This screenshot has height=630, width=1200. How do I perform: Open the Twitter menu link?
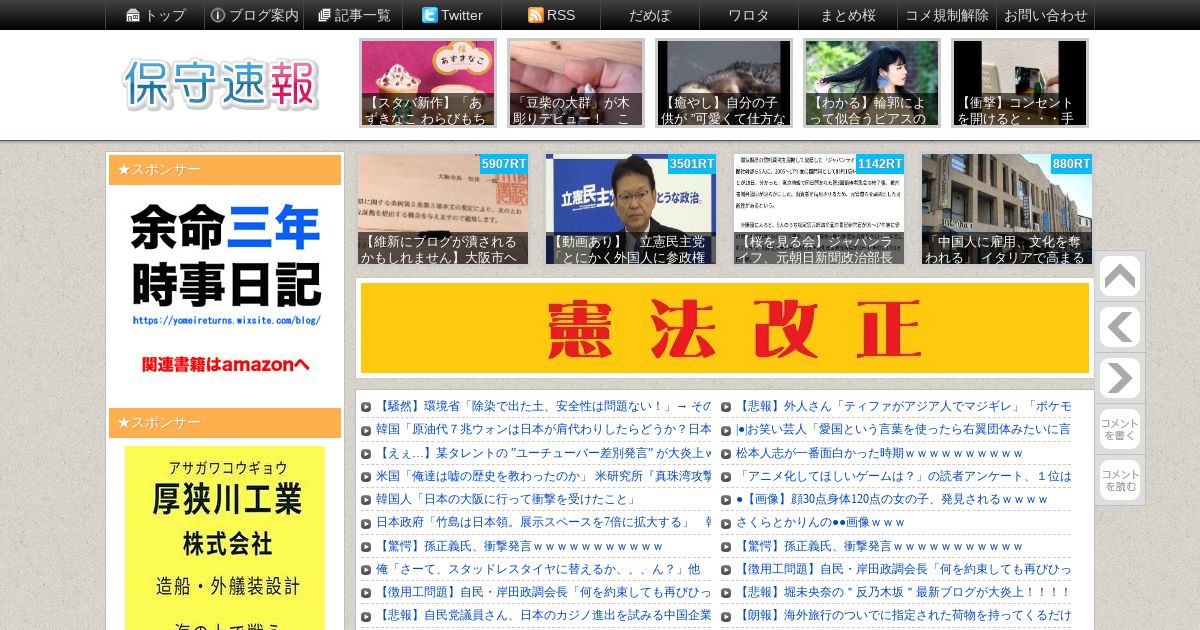452,15
